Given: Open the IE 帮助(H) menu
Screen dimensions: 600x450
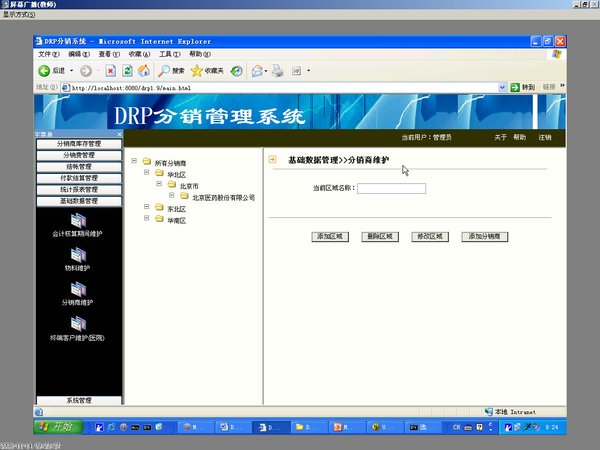Looking at the screenshot, I should [200, 54].
